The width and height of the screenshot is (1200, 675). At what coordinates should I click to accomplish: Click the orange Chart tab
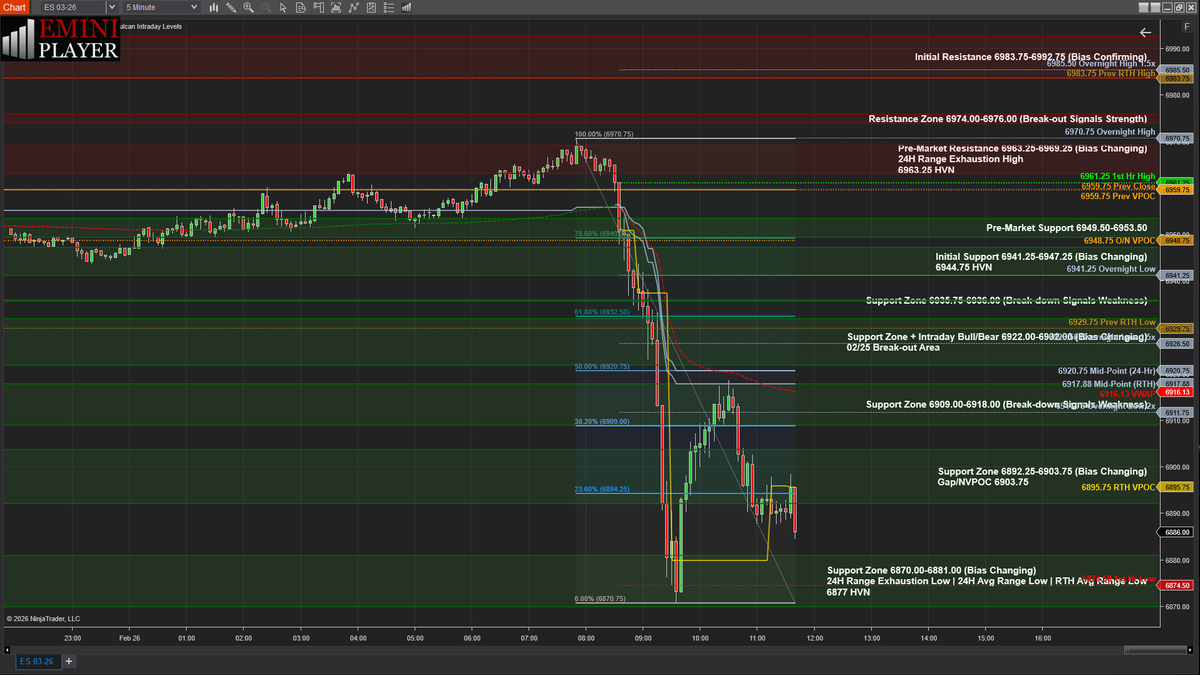[x=15, y=7]
